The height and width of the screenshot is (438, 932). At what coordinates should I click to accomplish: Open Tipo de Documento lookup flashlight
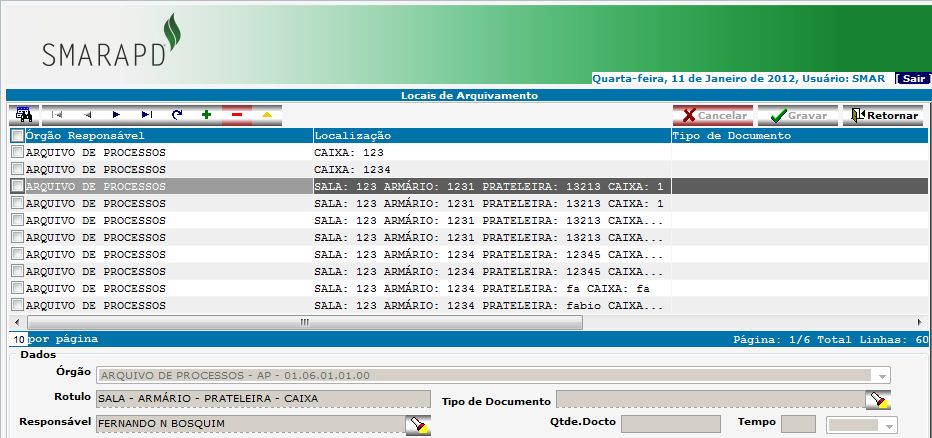click(x=877, y=400)
